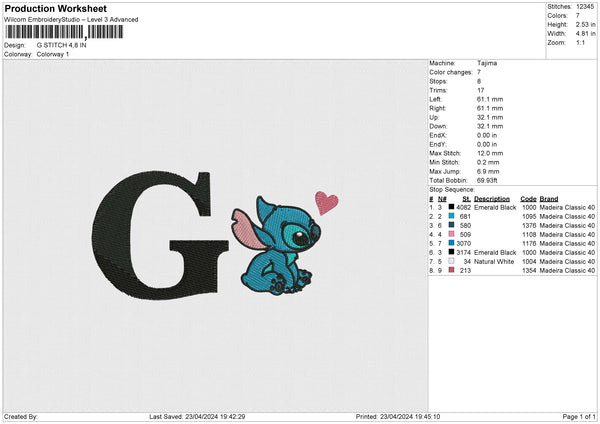The height and width of the screenshot is (424, 600).
Task: Click the Production Worksheet title
Action: tap(55, 8)
